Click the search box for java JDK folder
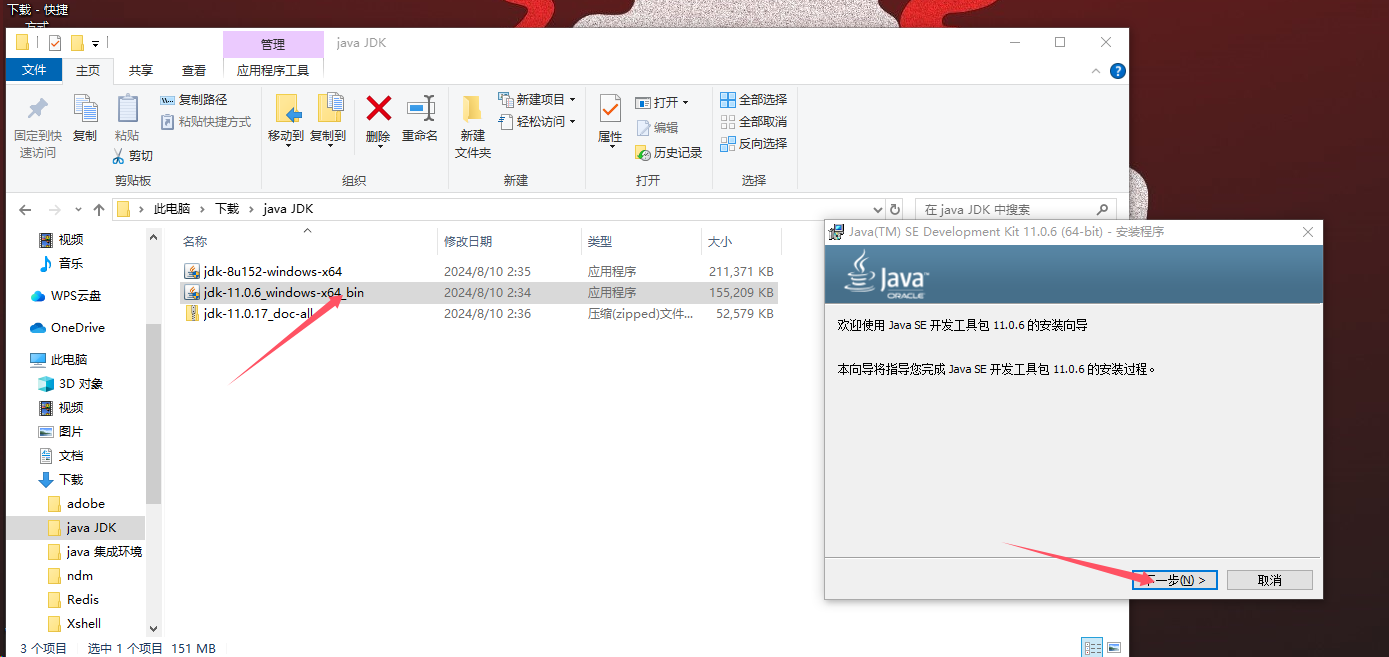 click(1016, 208)
